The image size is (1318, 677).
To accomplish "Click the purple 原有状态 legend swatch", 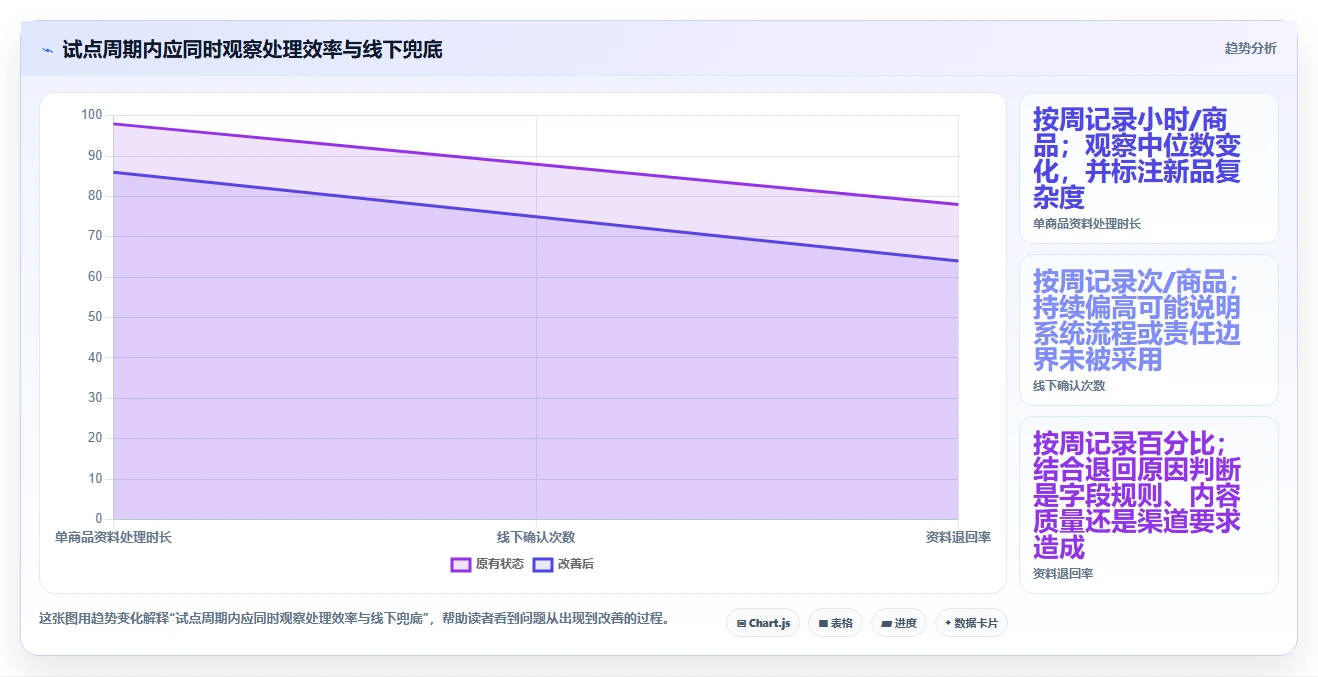I will pos(461,564).
